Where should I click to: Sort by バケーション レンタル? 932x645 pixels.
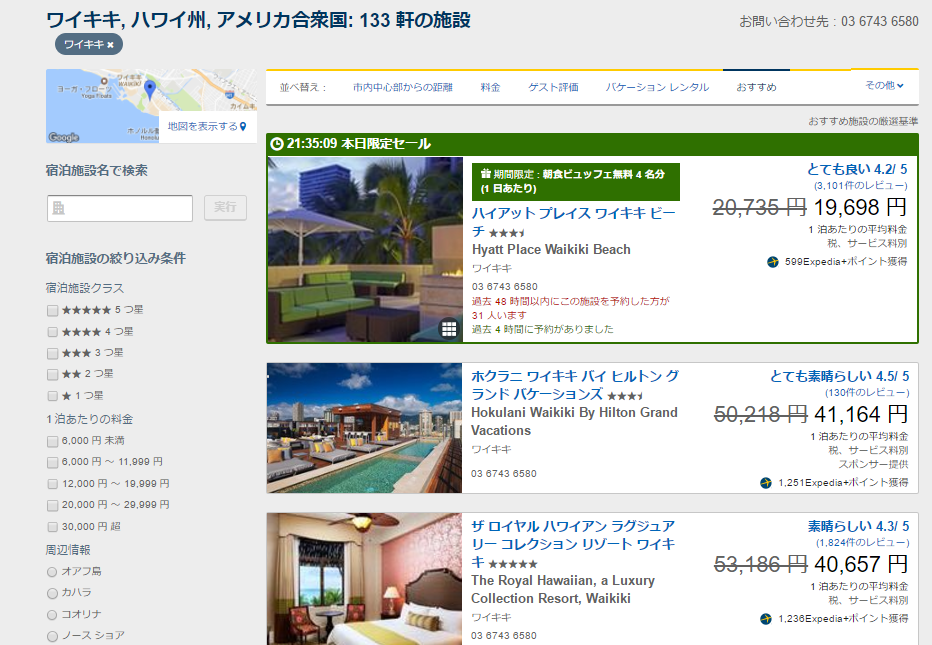657,87
